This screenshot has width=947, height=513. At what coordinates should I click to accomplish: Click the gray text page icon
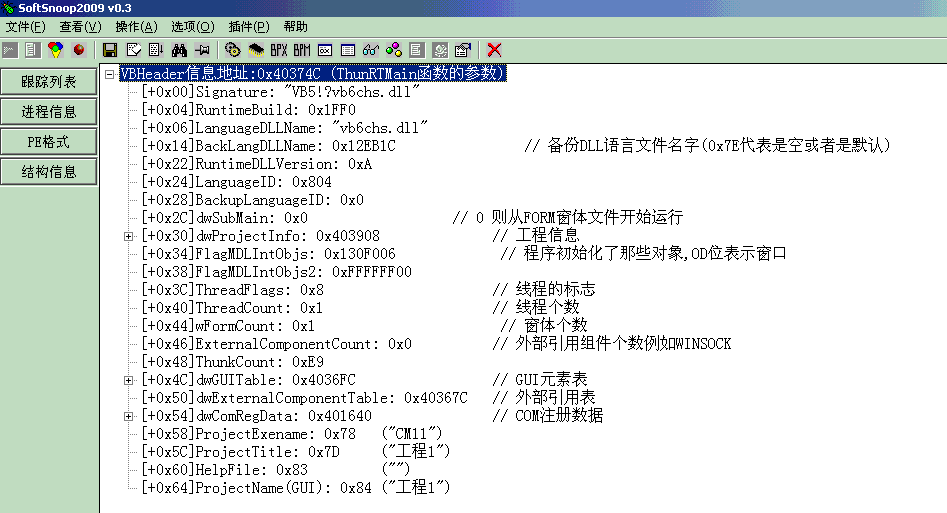(x=416, y=50)
